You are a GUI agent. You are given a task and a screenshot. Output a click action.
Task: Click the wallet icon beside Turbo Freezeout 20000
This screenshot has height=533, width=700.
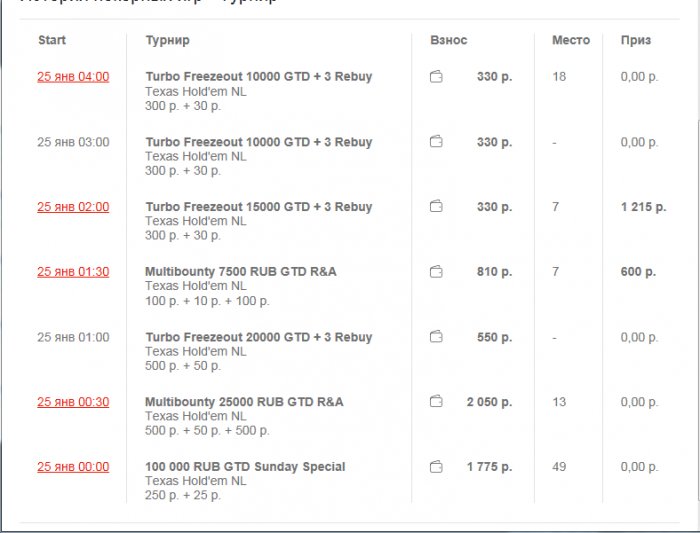click(x=436, y=337)
